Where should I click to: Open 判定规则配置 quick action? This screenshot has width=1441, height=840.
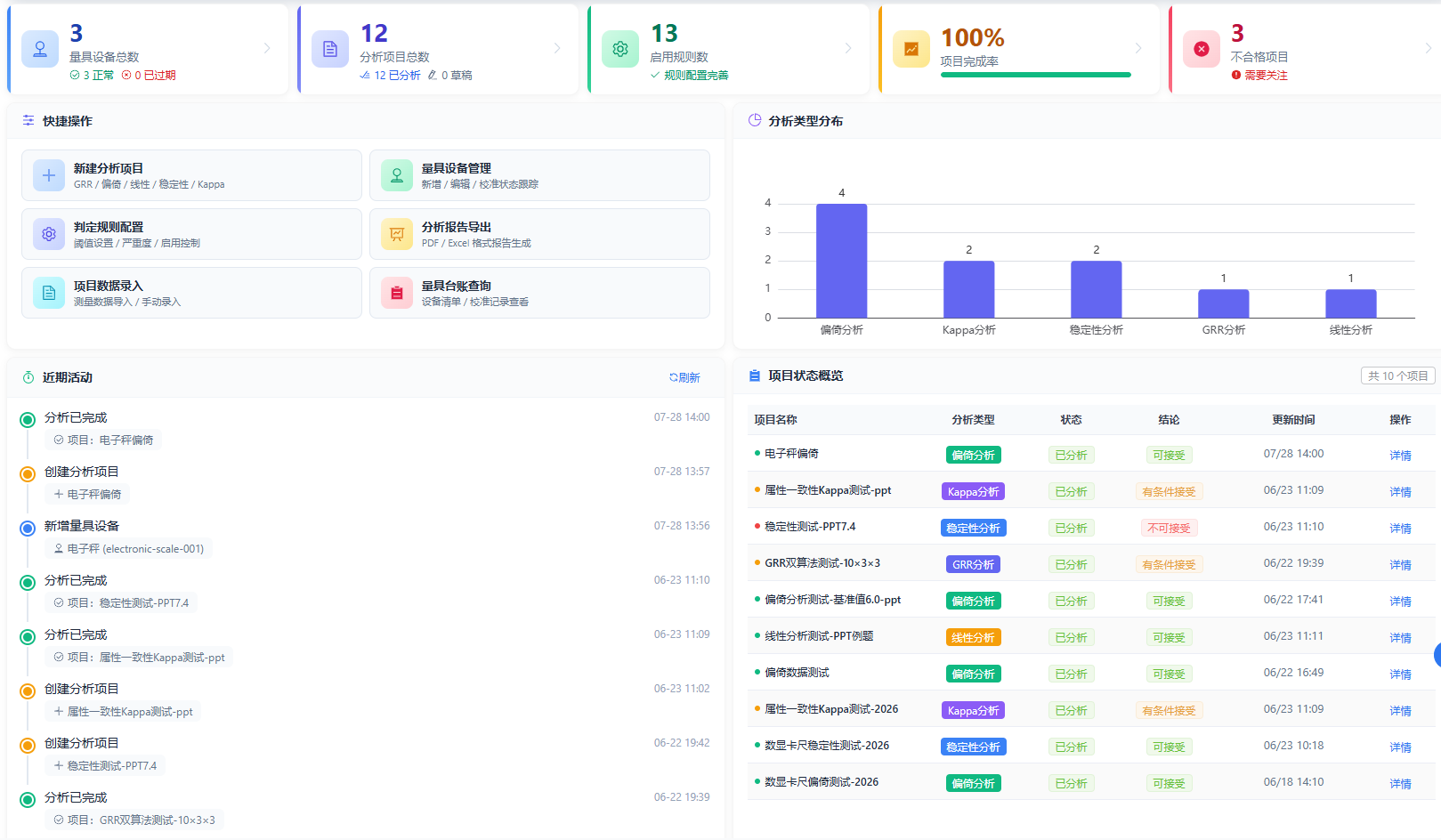click(x=191, y=234)
